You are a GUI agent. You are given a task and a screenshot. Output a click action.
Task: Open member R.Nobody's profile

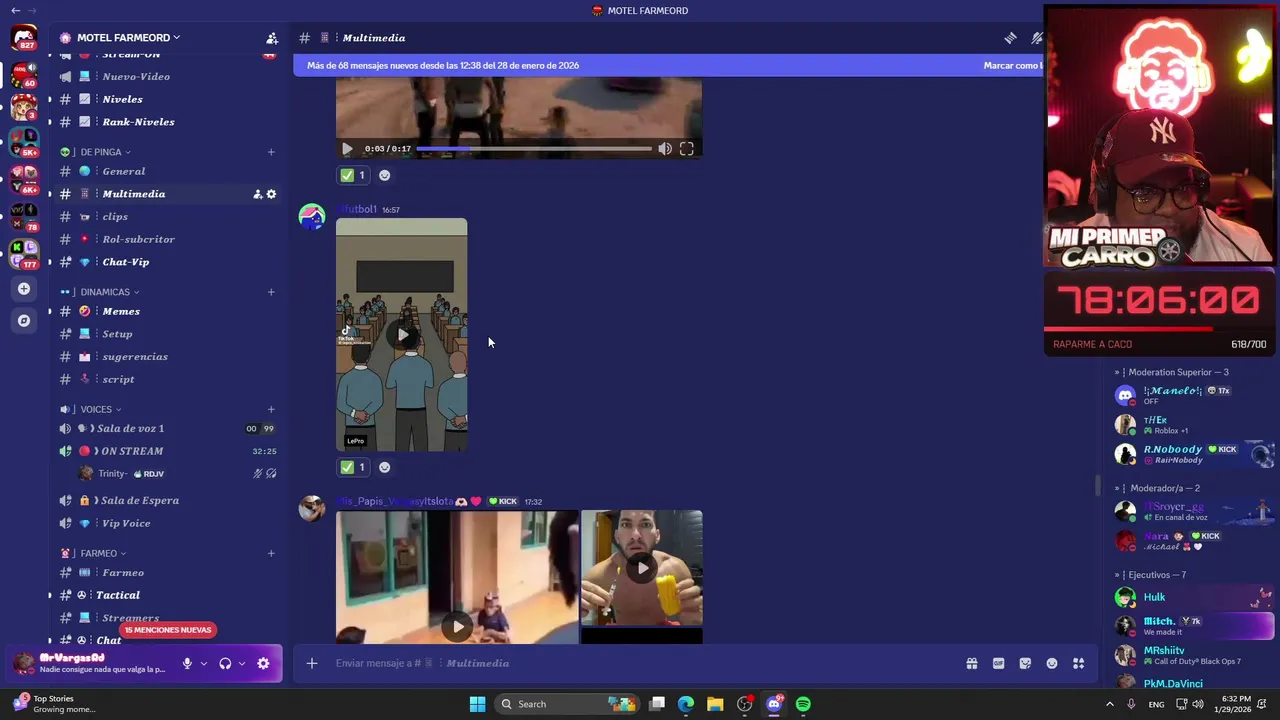(1193, 454)
